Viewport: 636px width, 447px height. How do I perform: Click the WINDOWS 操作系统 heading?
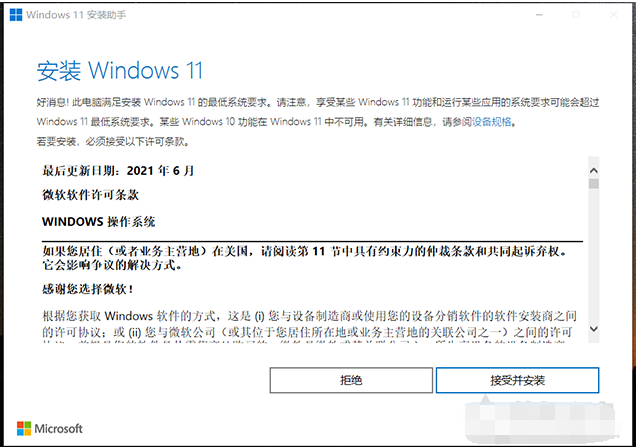pos(99,221)
